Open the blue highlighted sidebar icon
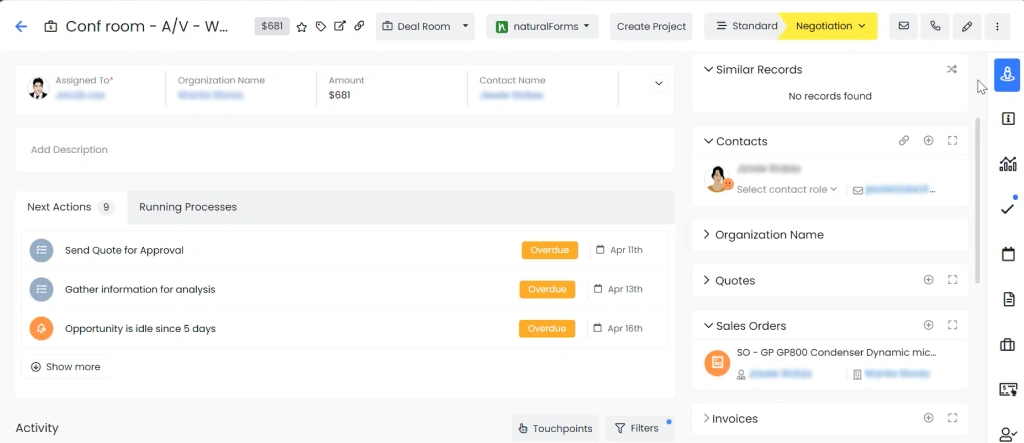 click(x=1008, y=74)
